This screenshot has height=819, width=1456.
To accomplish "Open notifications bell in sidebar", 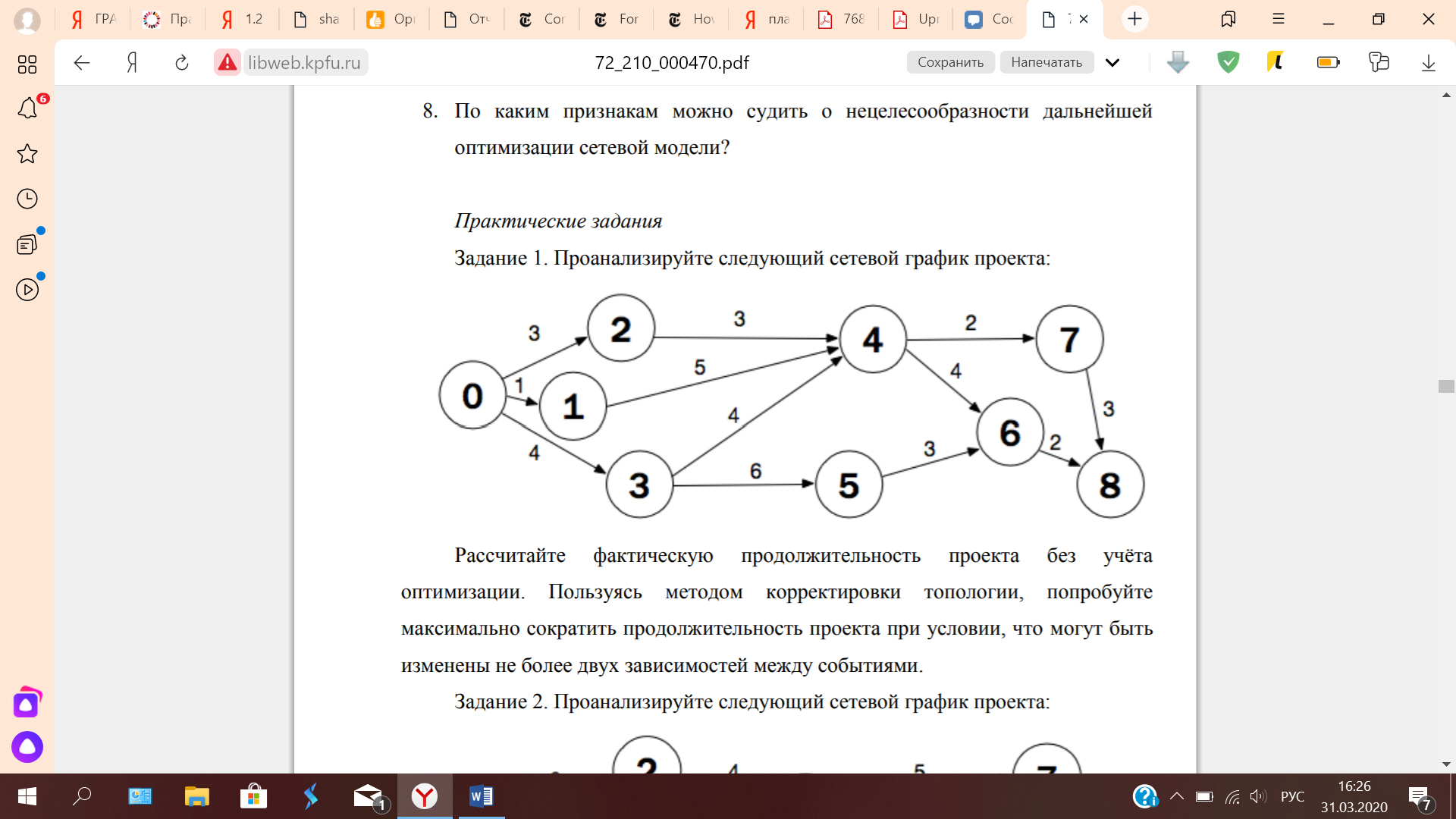I will coord(27,108).
